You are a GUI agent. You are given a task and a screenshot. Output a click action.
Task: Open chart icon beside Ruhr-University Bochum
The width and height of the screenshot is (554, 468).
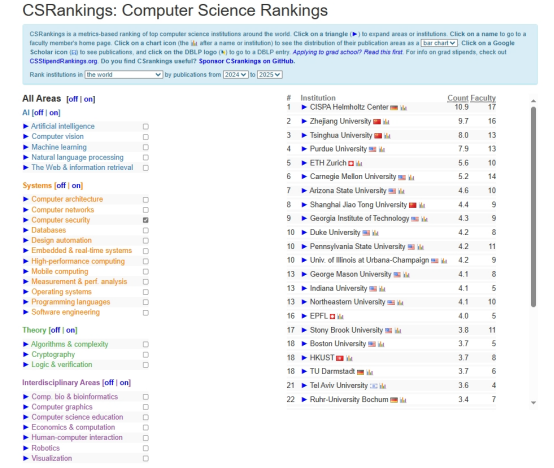point(403,400)
